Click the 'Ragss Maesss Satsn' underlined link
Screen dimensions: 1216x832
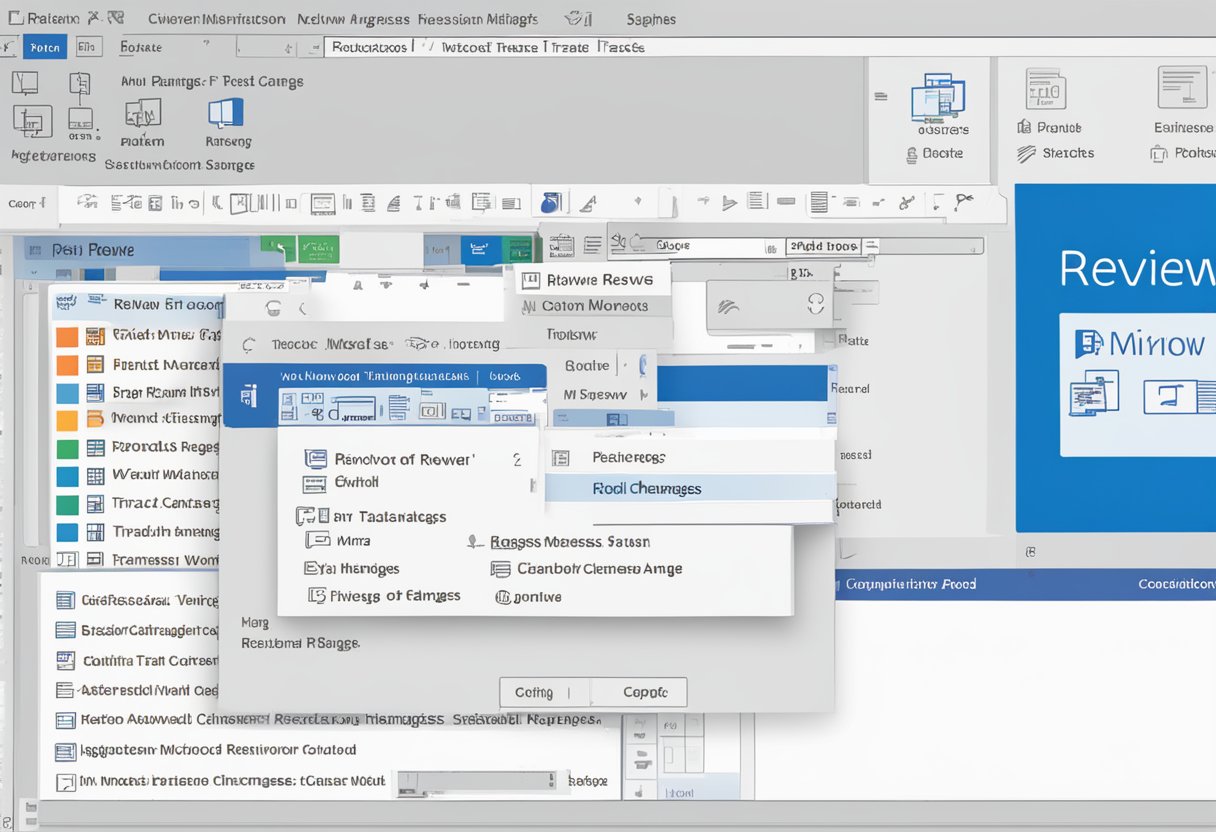[570, 542]
